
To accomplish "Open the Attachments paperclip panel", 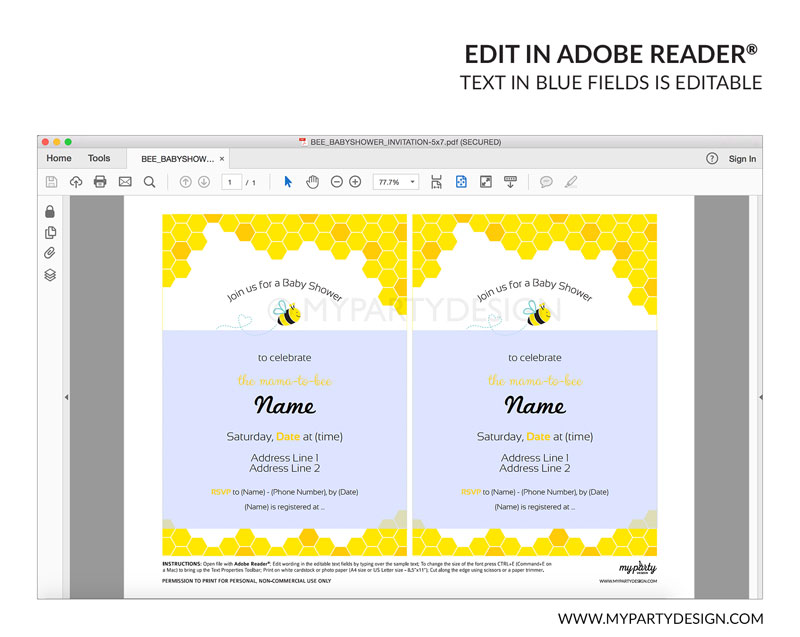I will pyautogui.click(x=50, y=253).
